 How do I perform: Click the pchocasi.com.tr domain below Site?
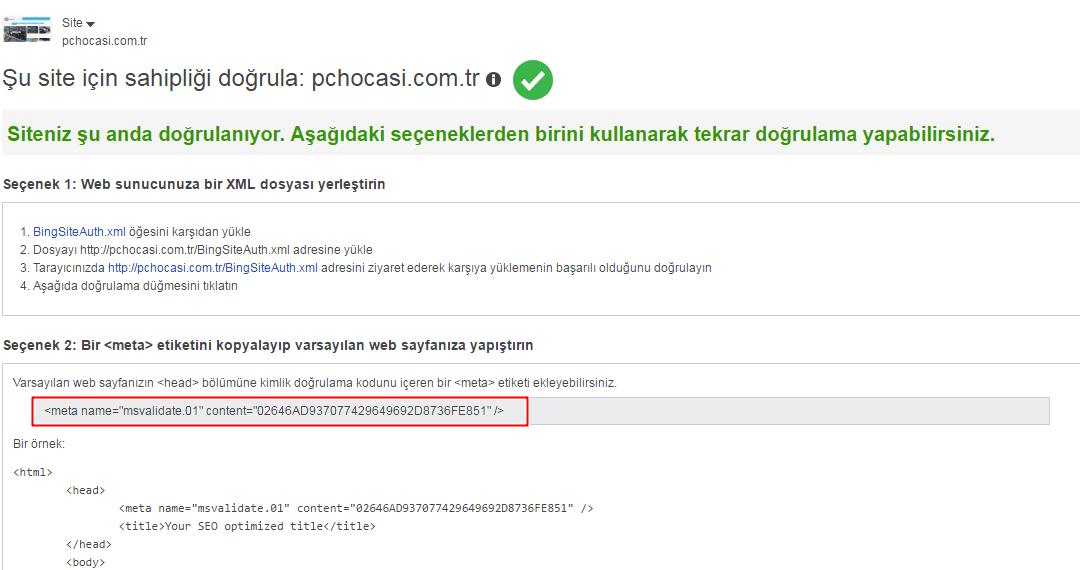104,41
